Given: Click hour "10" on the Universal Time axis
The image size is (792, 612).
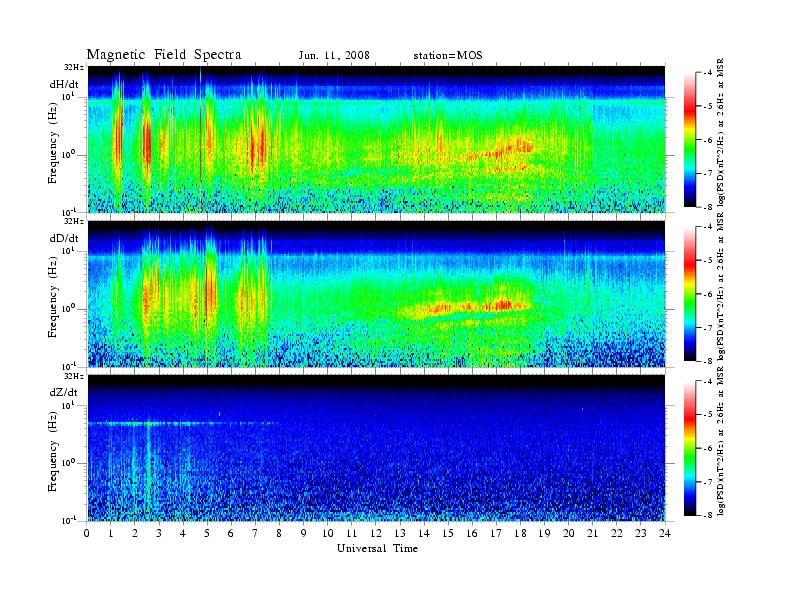Looking at the screenshot, I should [328, 533].
